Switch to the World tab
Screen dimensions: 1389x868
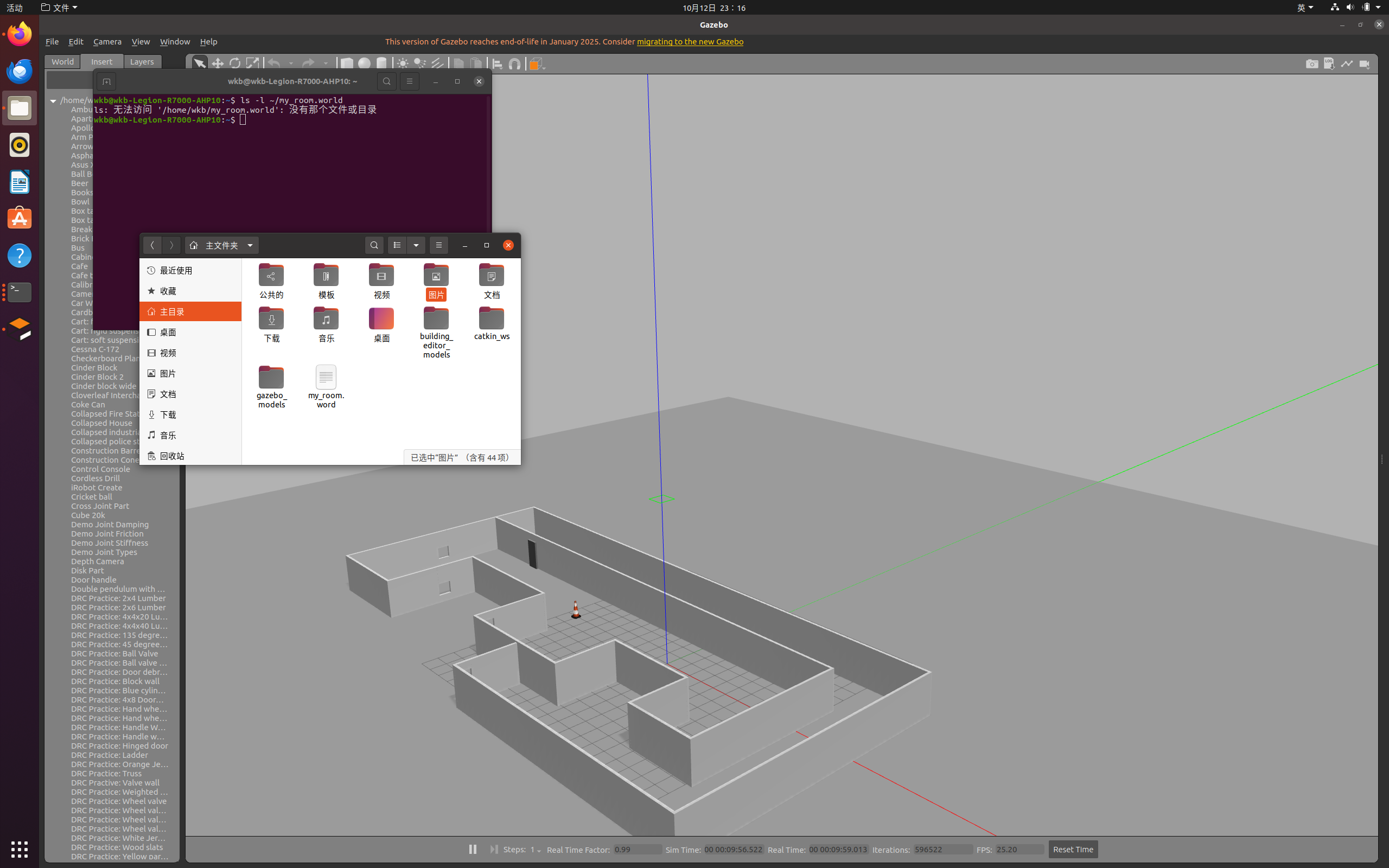click(x=62, y=61)
